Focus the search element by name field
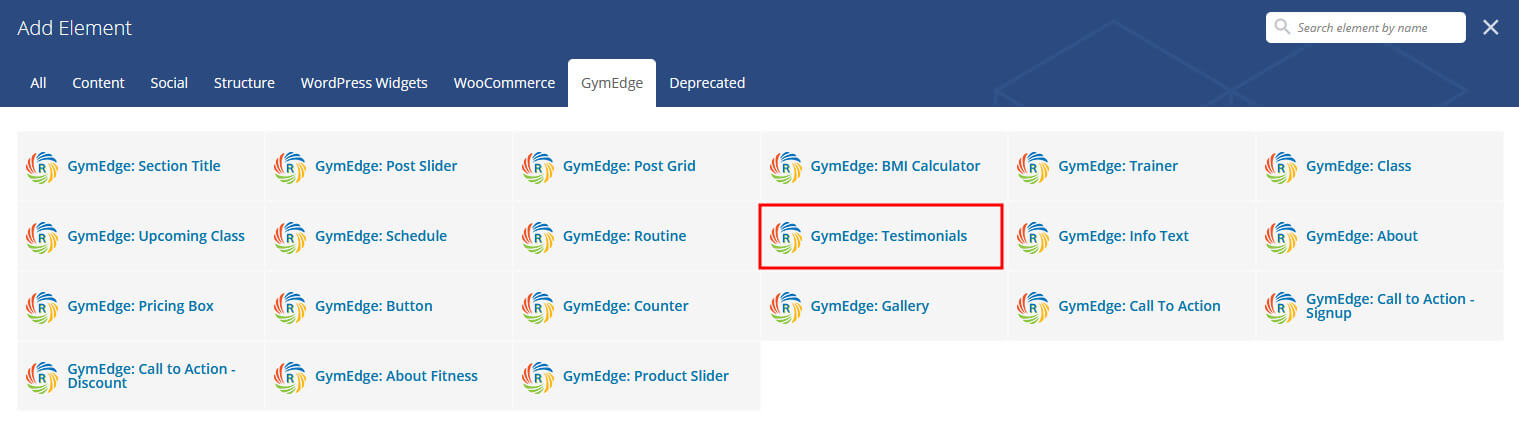The width and height of the screenshot is (1519, 429). pos(1365,28)
